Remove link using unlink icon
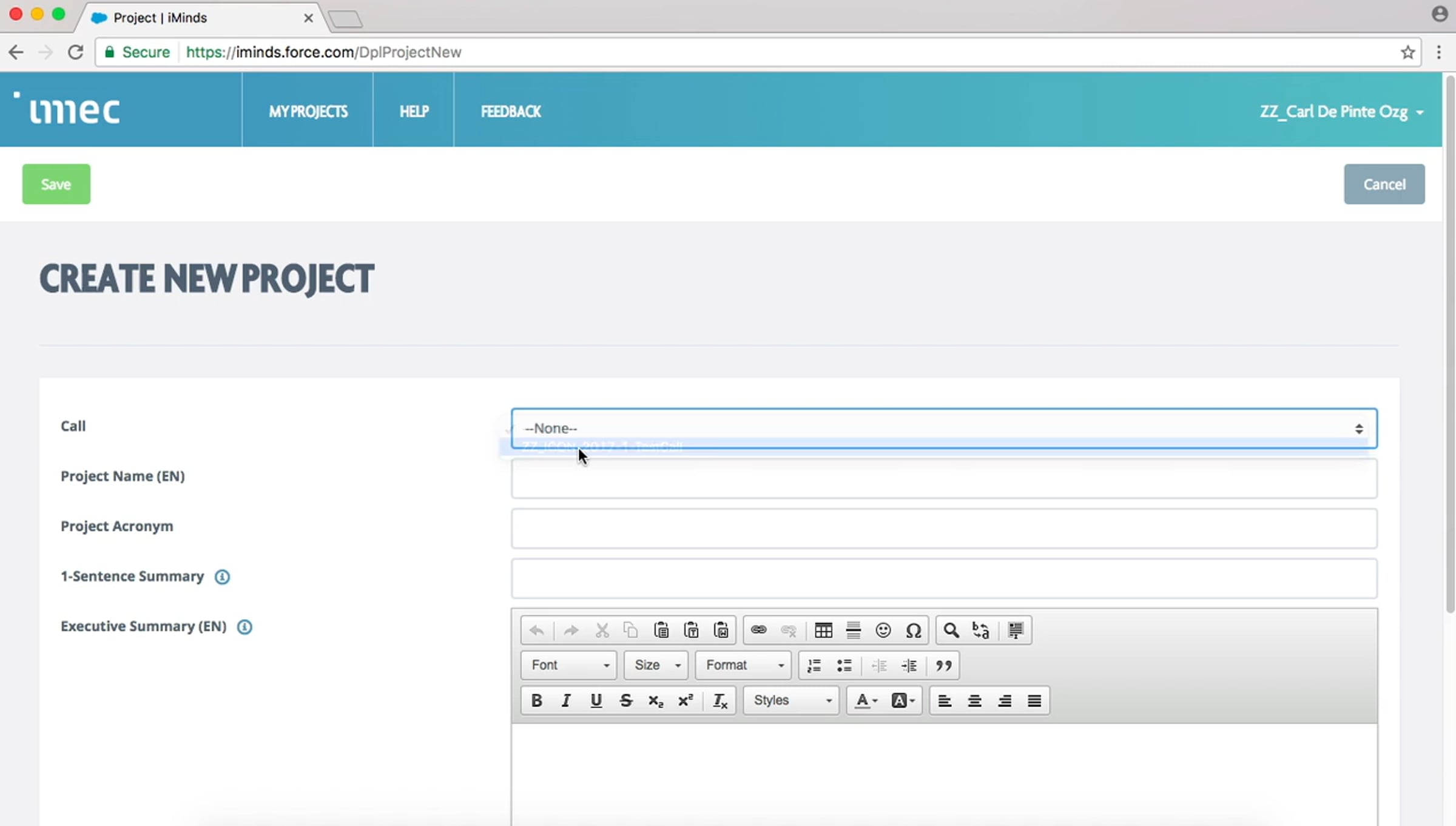Viewport: 1456px width, 826px height. (788, 631)
